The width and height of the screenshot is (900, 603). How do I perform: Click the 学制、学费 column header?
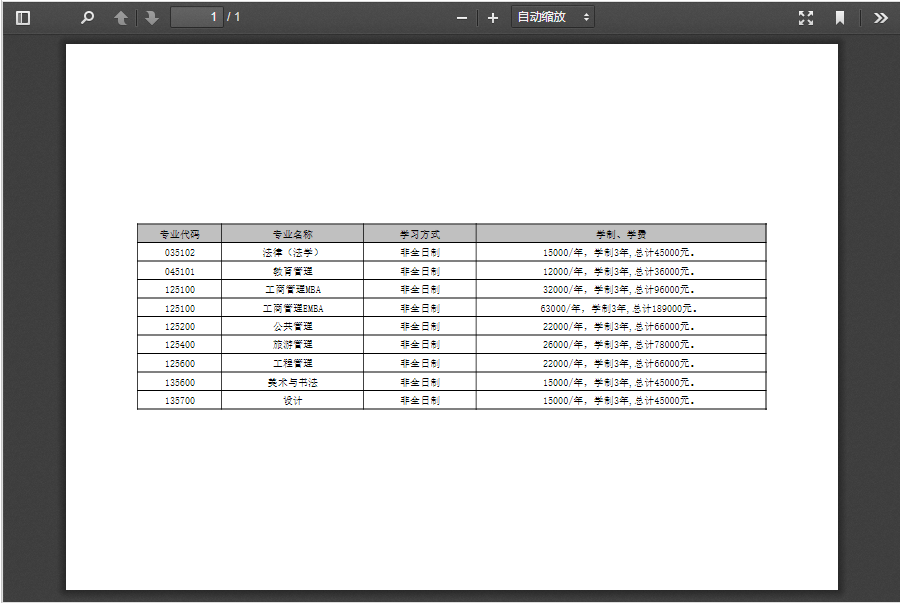tap(621, 234)
